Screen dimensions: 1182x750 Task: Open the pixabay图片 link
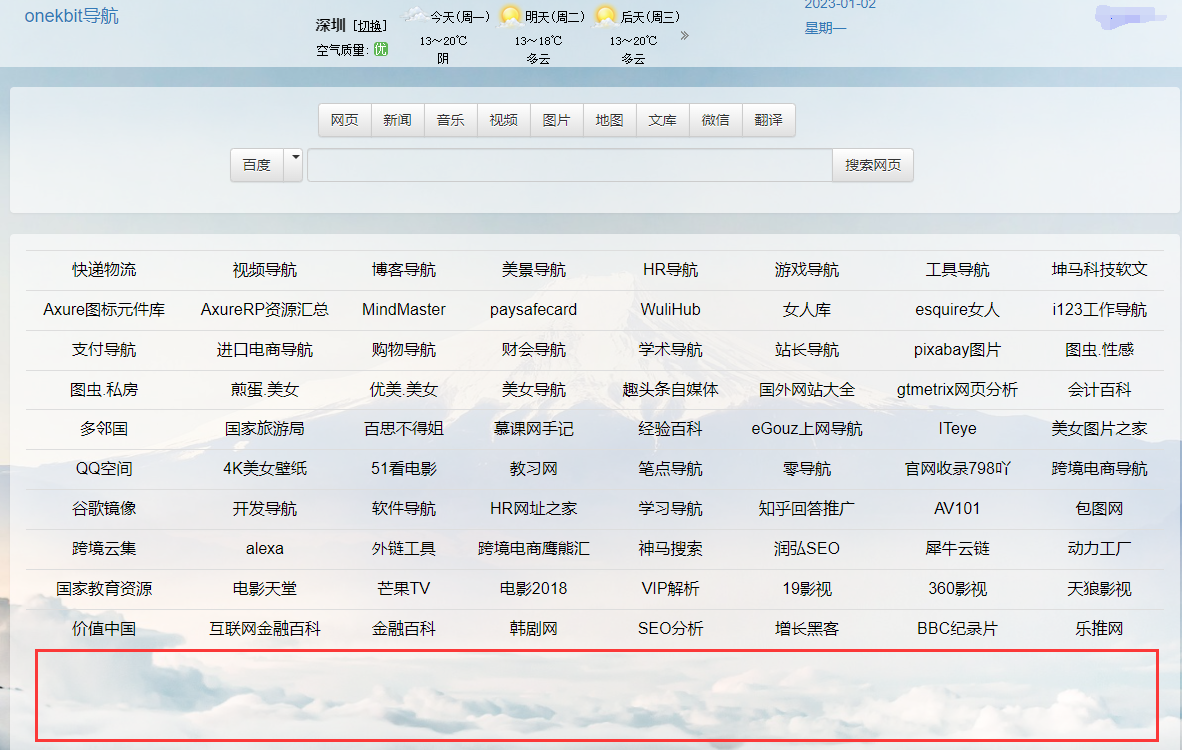click(x=957, y=350)
